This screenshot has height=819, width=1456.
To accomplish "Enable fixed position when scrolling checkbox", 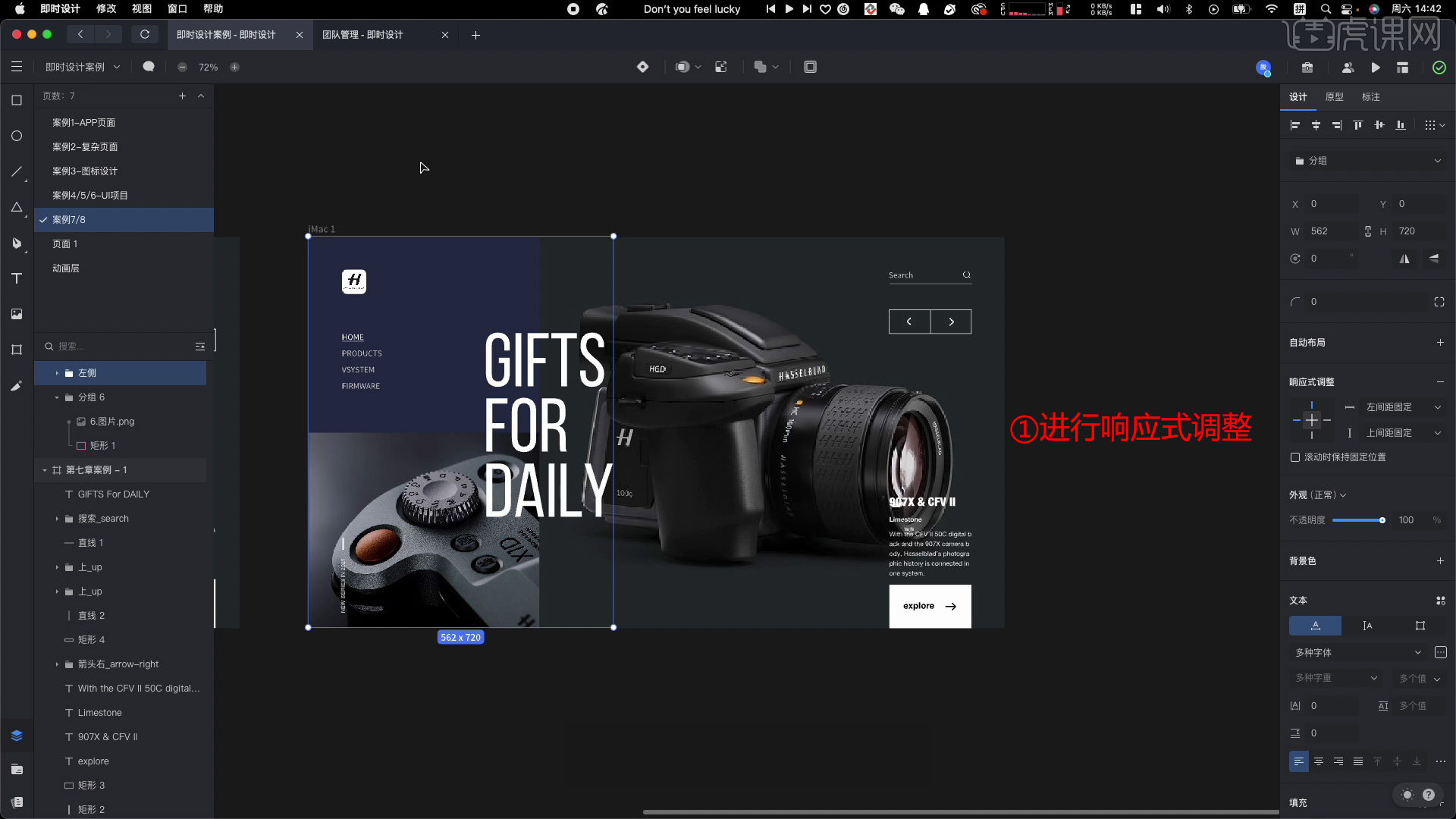I will [1295, 457].
